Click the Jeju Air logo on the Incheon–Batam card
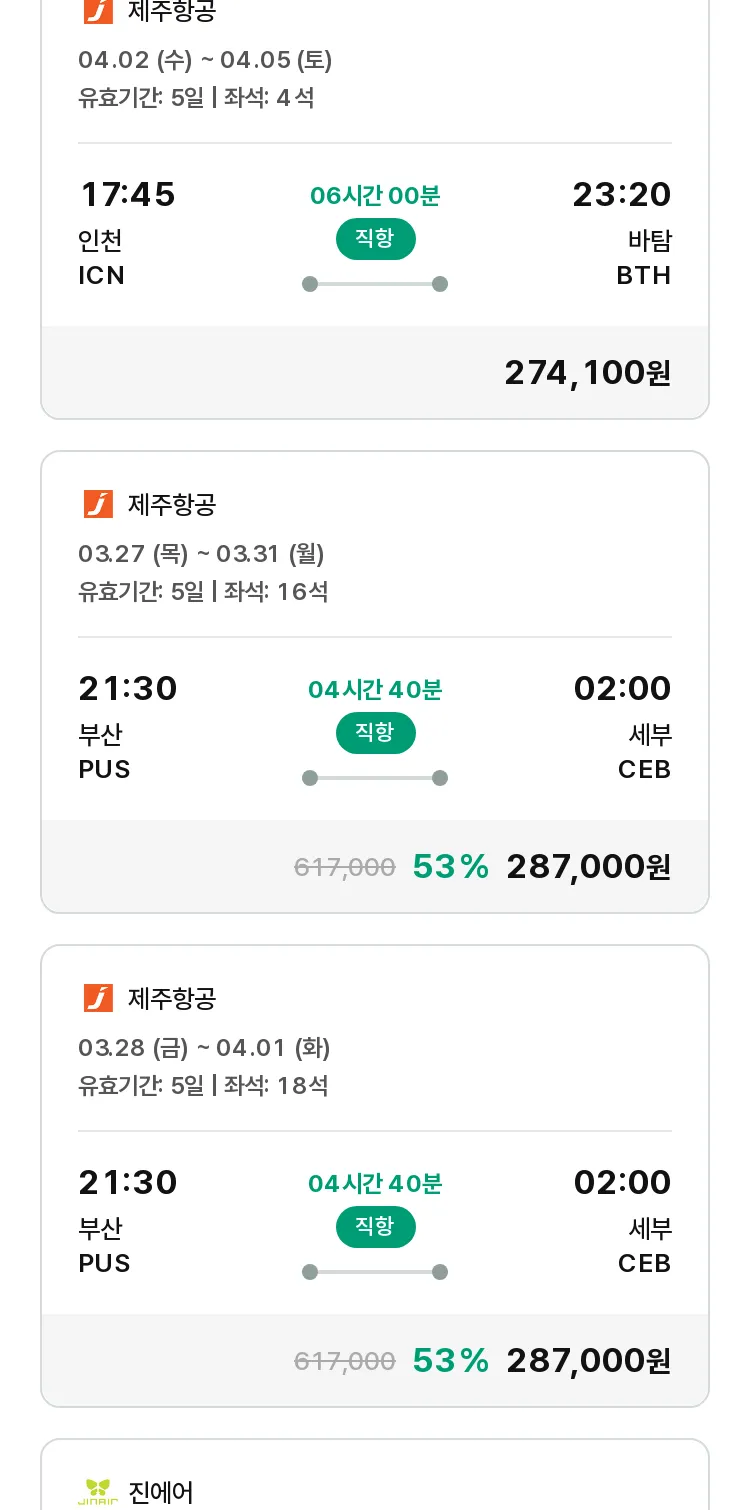The height and width of the screenshot is (1510, 750). (x=98, y=11)
